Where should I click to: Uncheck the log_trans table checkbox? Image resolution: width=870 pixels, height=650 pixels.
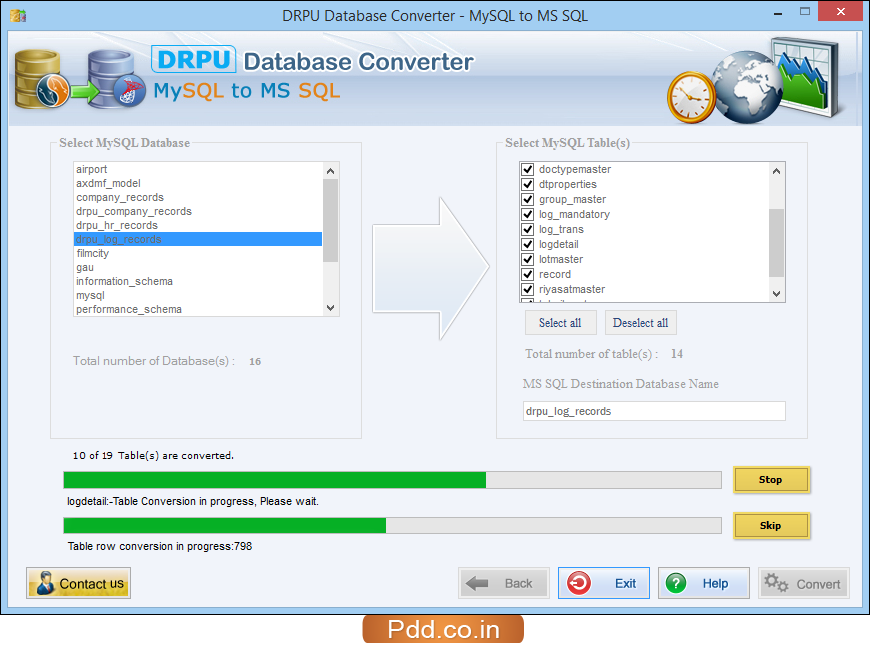(x=528, y=229)
